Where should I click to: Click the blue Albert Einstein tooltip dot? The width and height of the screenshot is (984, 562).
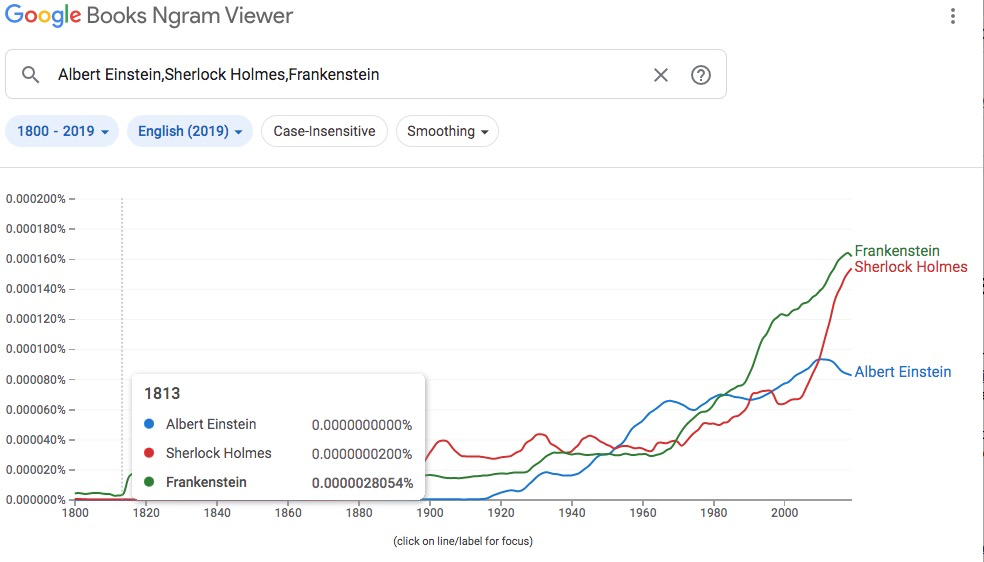tap(149, 424)
